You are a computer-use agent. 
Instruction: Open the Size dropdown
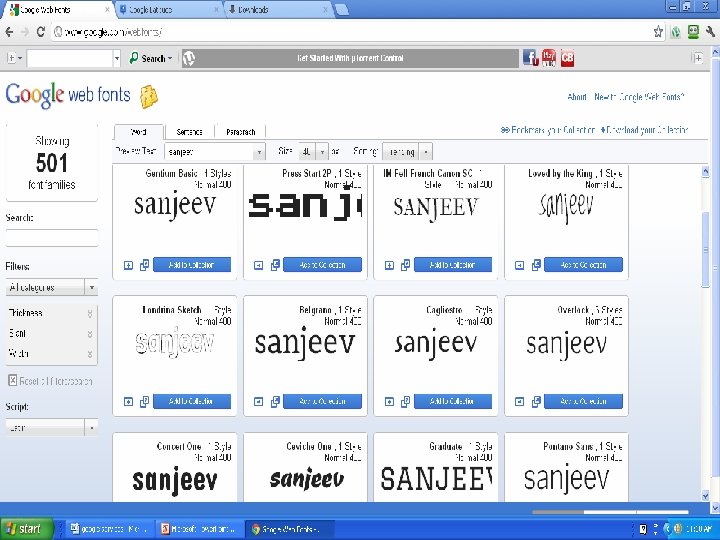pyautogui.click(x=313, y=152)
